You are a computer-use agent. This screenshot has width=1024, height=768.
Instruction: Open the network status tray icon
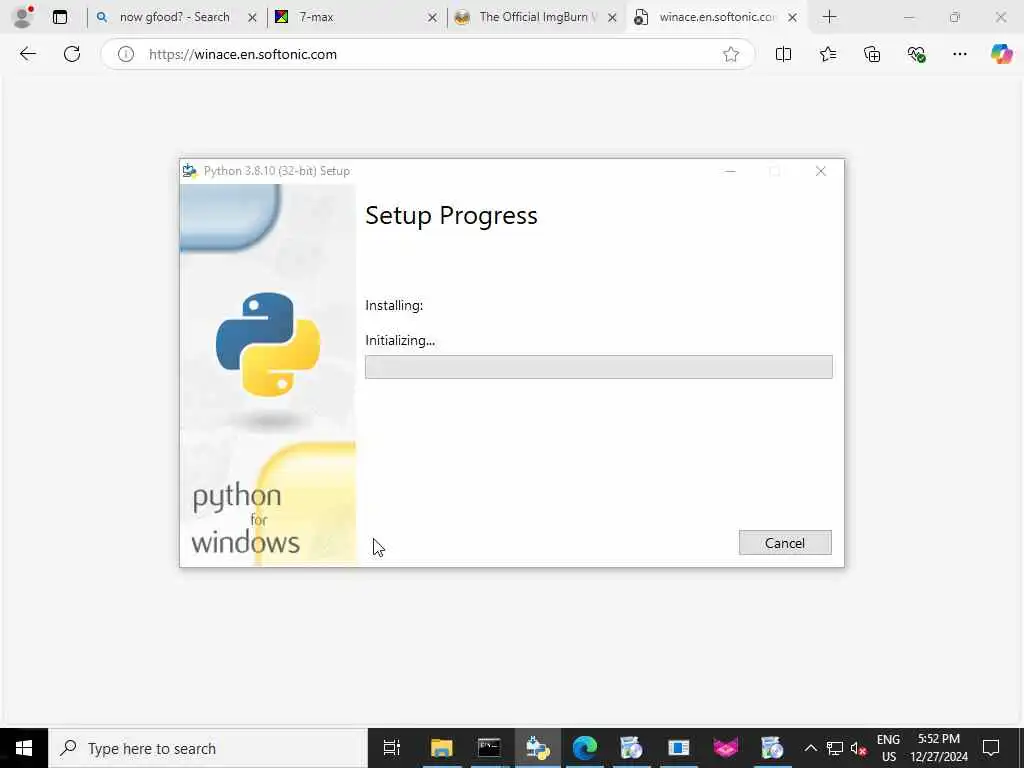coord(835,748)
